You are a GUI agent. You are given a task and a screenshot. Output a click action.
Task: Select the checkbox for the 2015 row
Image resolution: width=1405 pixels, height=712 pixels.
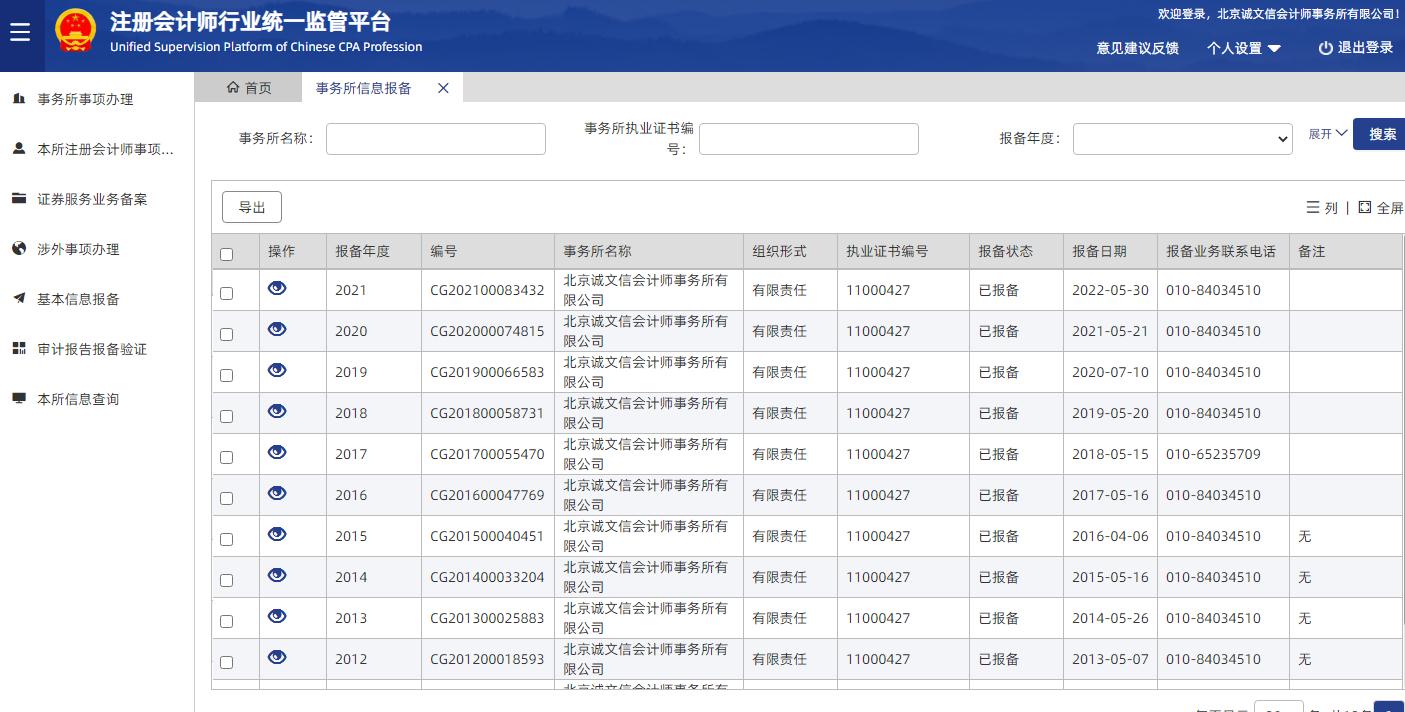pyautogui.click(x=226, y=539)
